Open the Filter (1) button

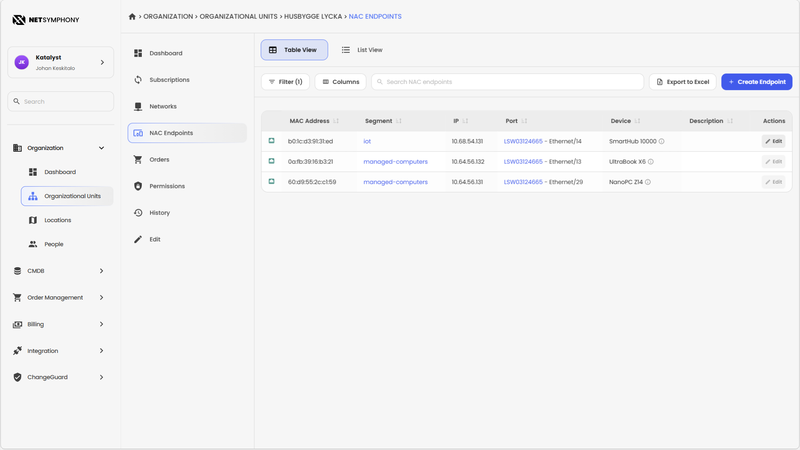(285, 82)
